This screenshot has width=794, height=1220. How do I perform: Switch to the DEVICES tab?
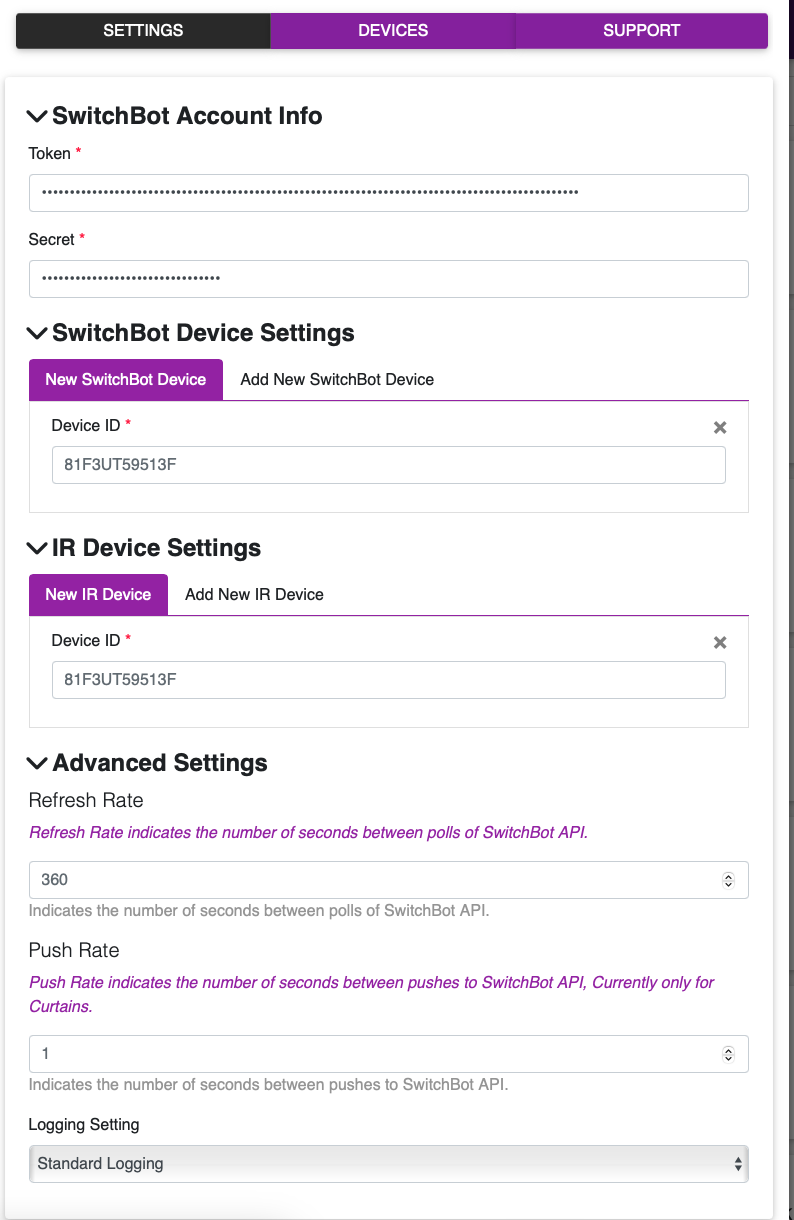tap(392, 30)
